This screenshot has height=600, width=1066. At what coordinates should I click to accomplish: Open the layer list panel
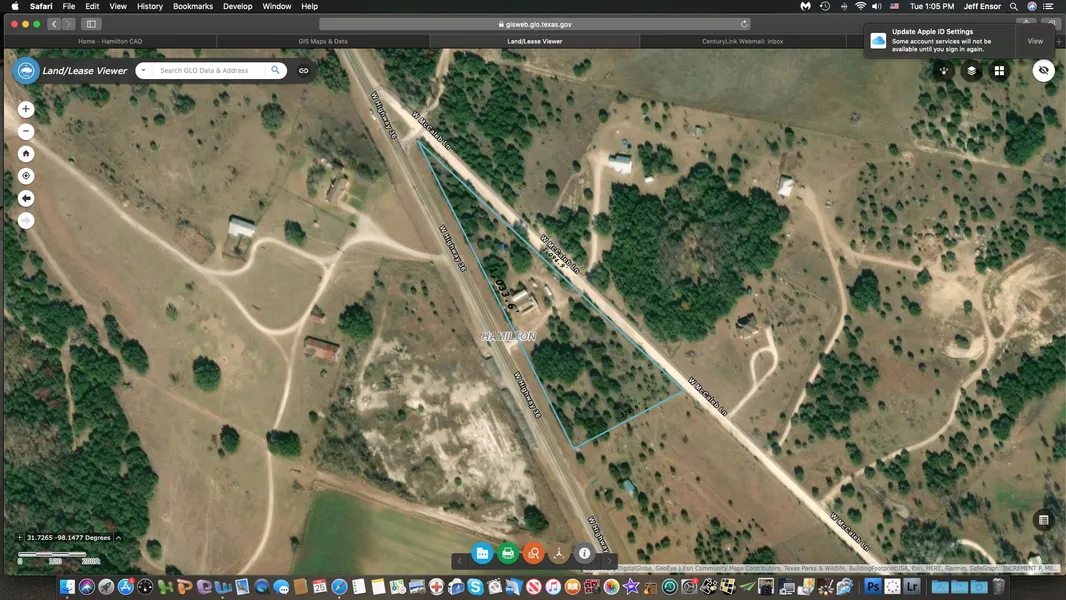point(971,71)
